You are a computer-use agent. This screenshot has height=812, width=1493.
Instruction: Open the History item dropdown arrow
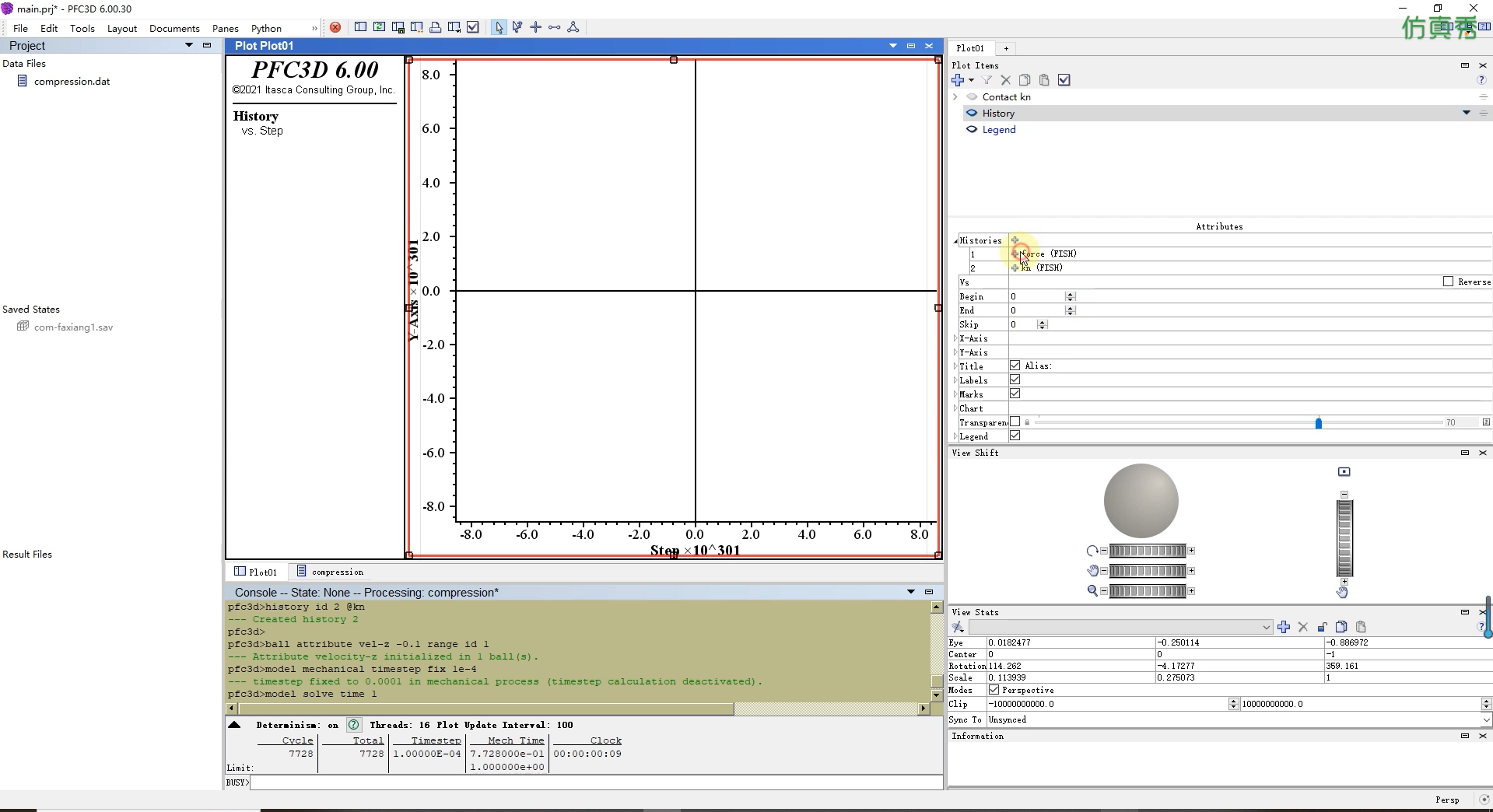pos(1467,113)
